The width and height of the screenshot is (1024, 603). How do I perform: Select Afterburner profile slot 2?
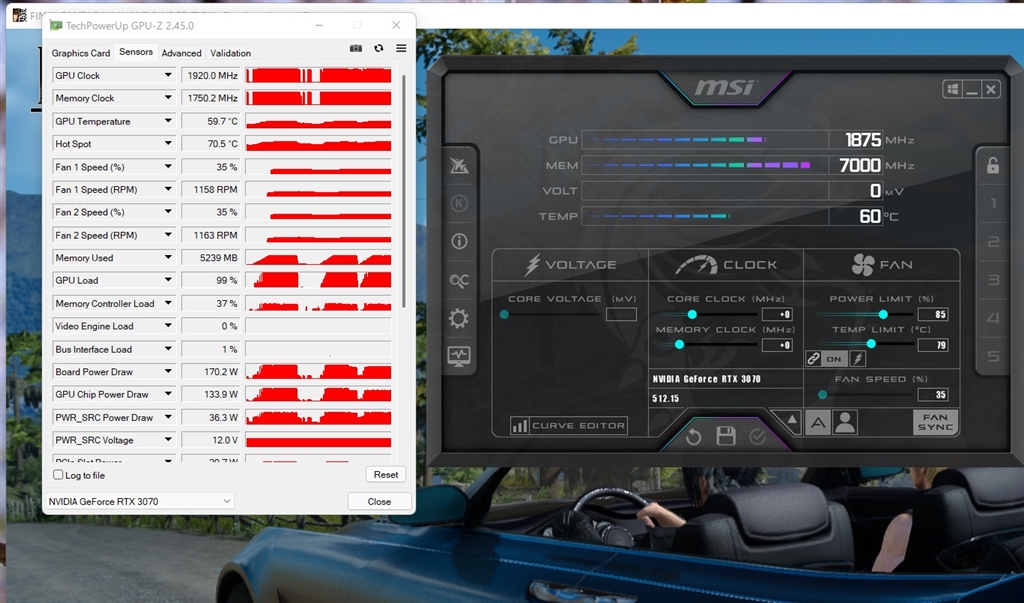pos(993,242)
